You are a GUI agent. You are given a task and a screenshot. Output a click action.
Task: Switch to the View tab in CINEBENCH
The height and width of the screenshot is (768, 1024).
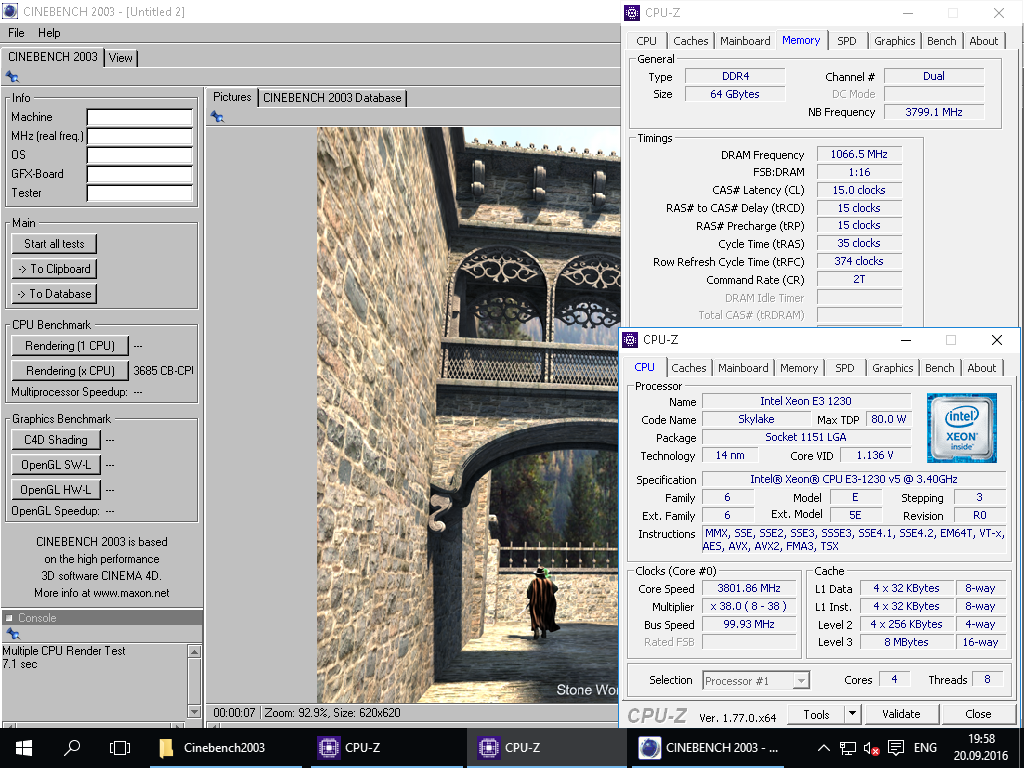pos(121,57)
